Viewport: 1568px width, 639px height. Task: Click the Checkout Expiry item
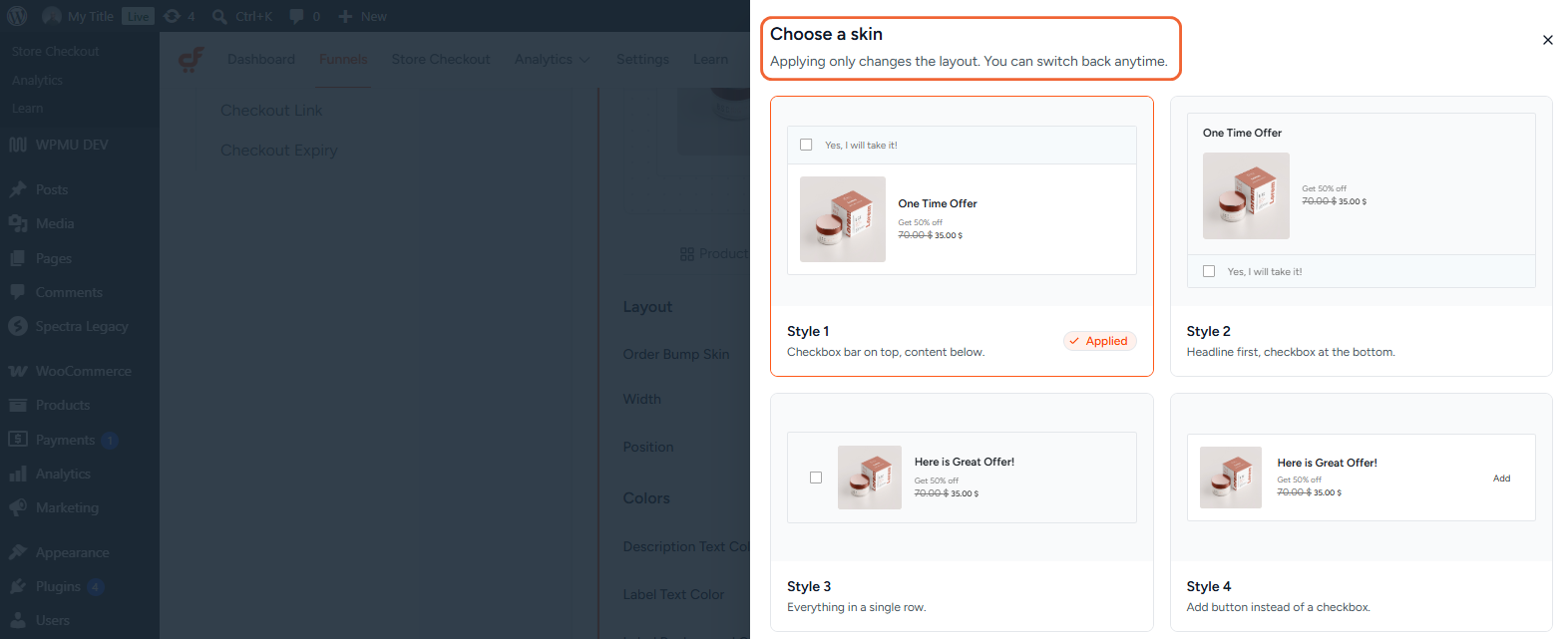pyautogui.click(x=279, y=151)
